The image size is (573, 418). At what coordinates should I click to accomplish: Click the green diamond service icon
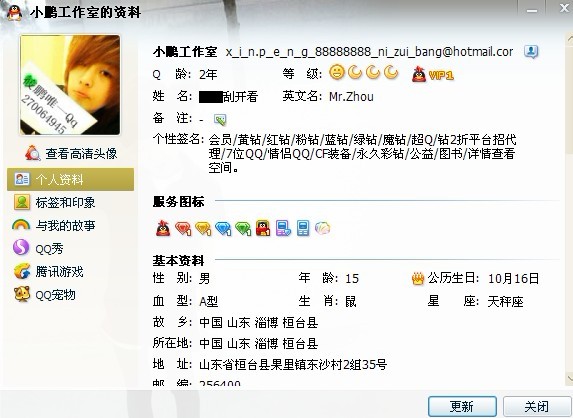pyautogui.click(x=243, y=228)
